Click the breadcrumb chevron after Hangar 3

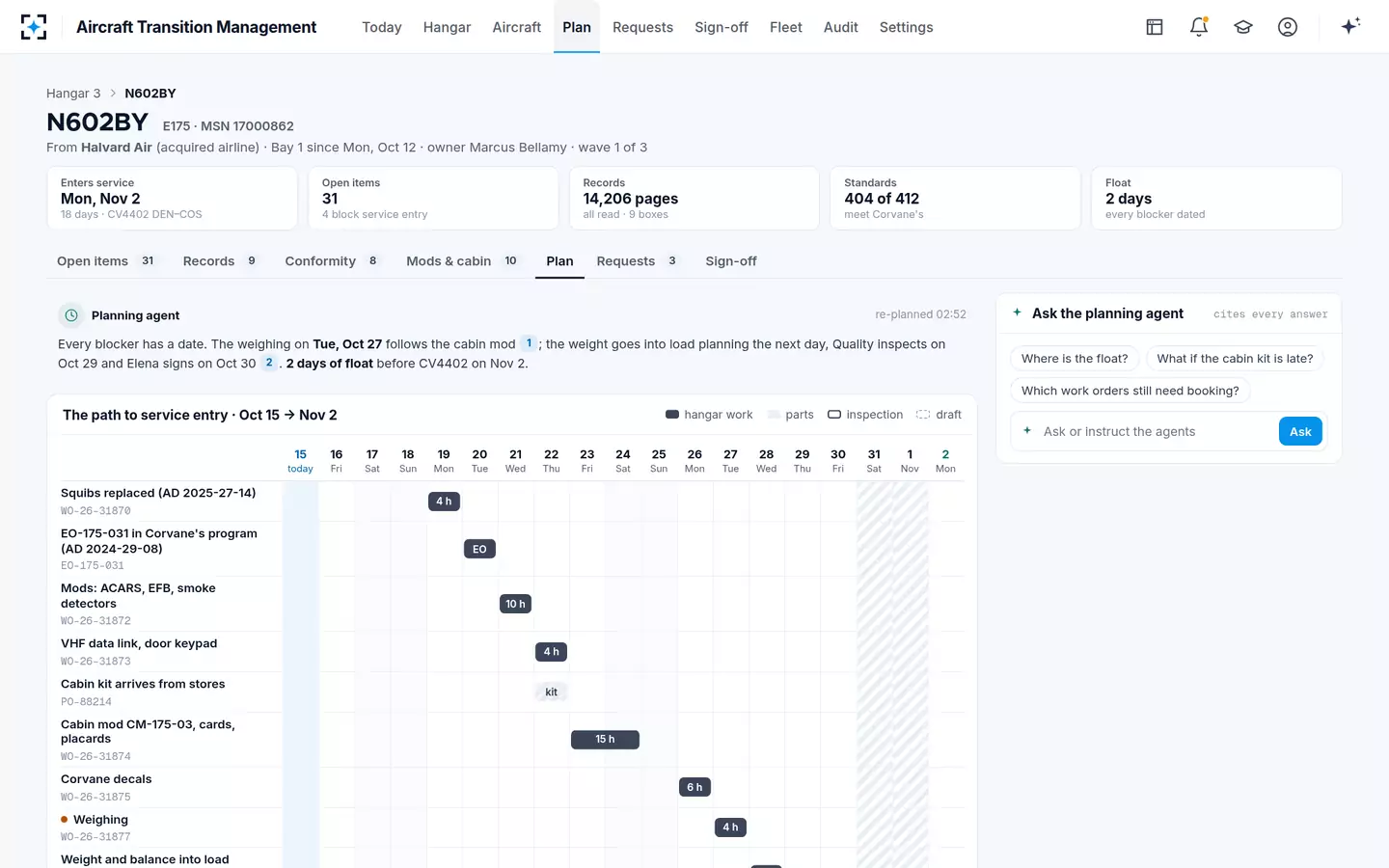113,94
